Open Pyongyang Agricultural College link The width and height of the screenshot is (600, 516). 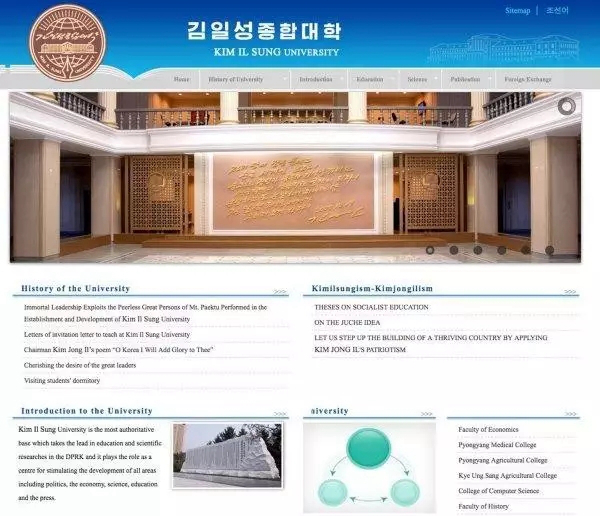click(503, 460)
